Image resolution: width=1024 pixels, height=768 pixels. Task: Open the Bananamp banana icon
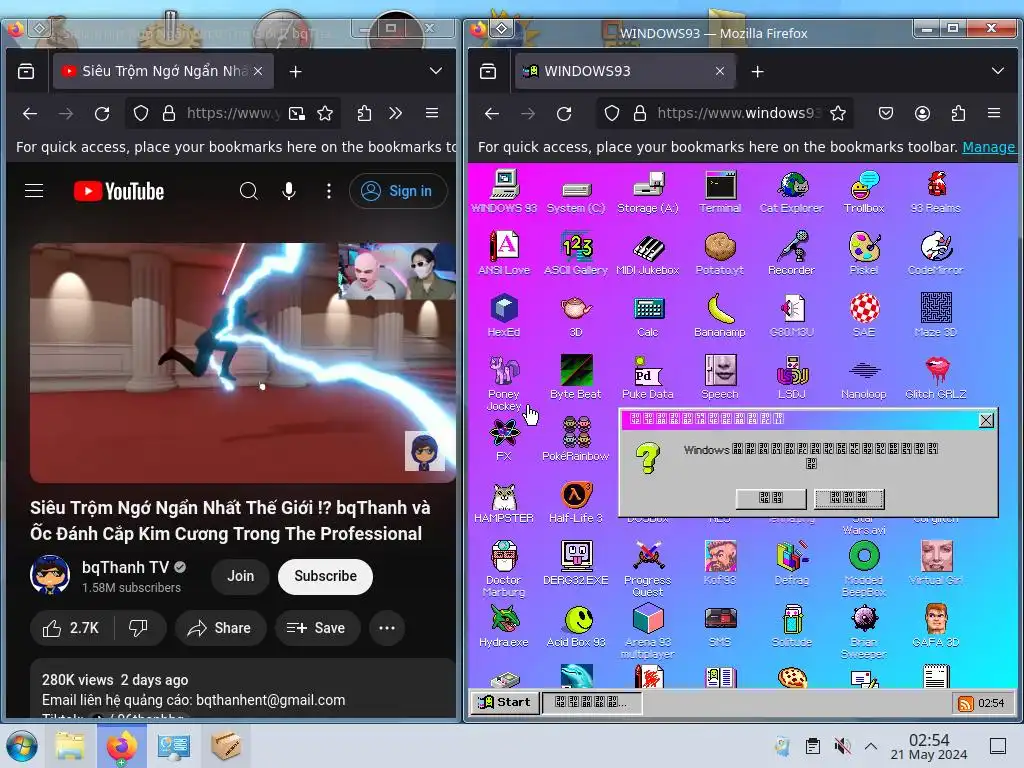[x=720, y=315]
